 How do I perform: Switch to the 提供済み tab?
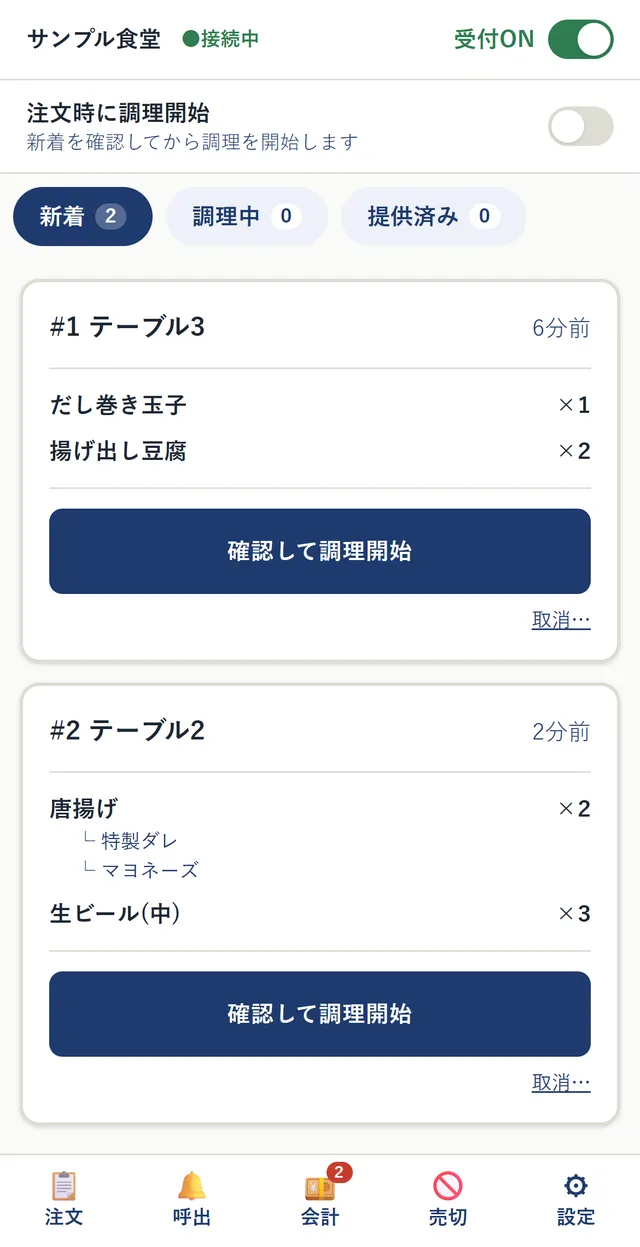[x=433, y=216]
